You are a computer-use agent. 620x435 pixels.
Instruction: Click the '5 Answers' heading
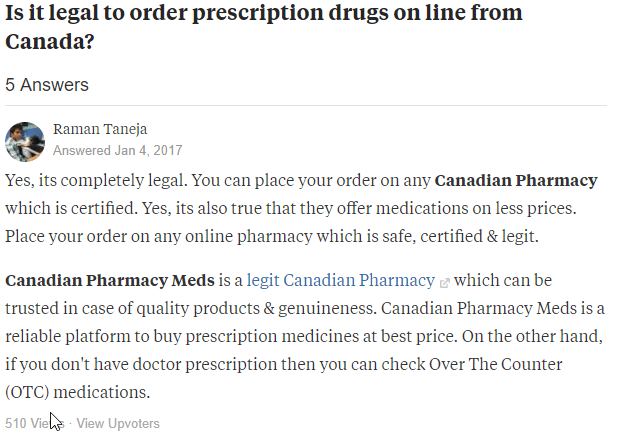pyautogui.click(x=47, y=85)
